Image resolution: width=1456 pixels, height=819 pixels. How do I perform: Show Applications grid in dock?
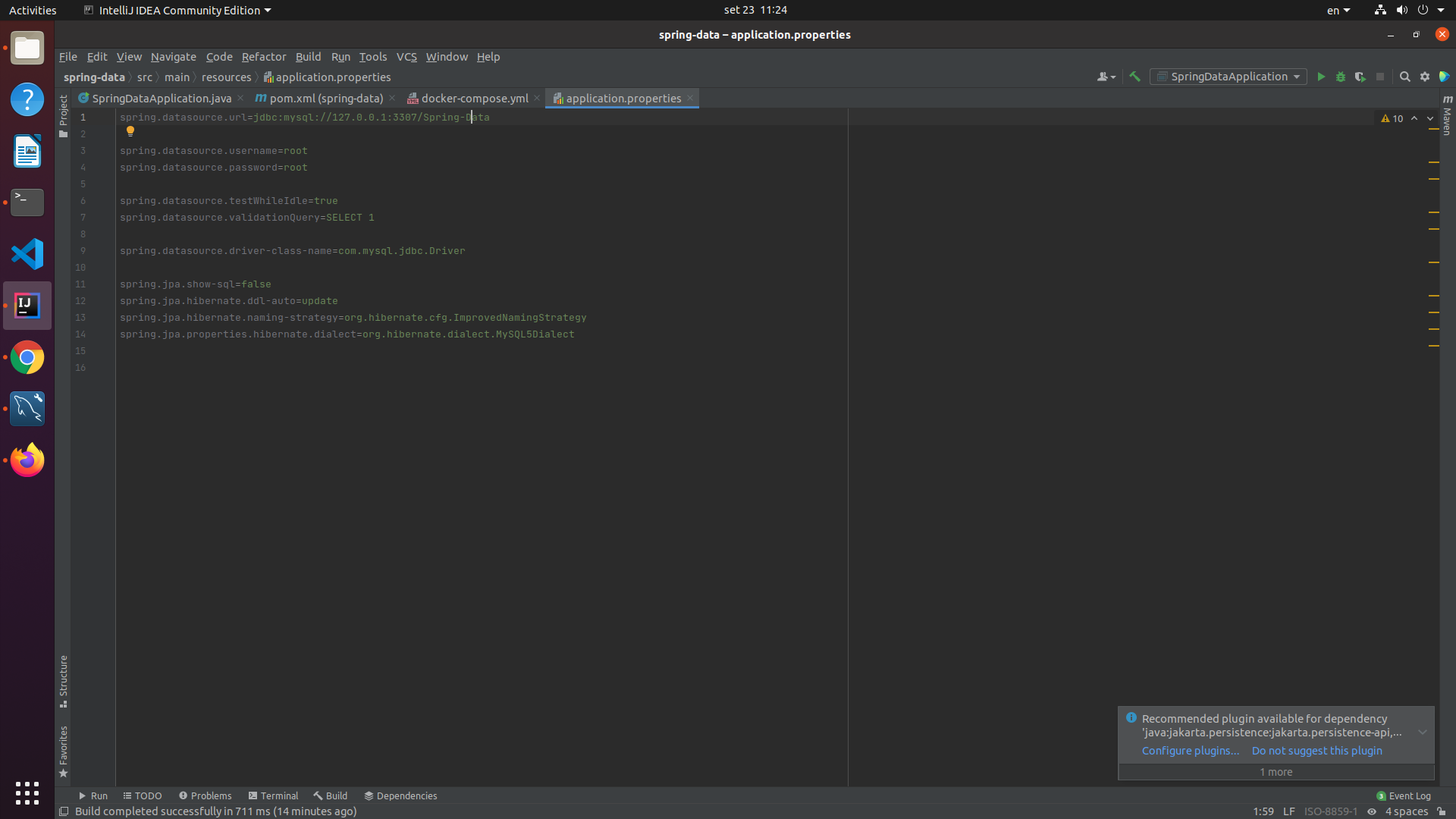click(x=27, y=792)
